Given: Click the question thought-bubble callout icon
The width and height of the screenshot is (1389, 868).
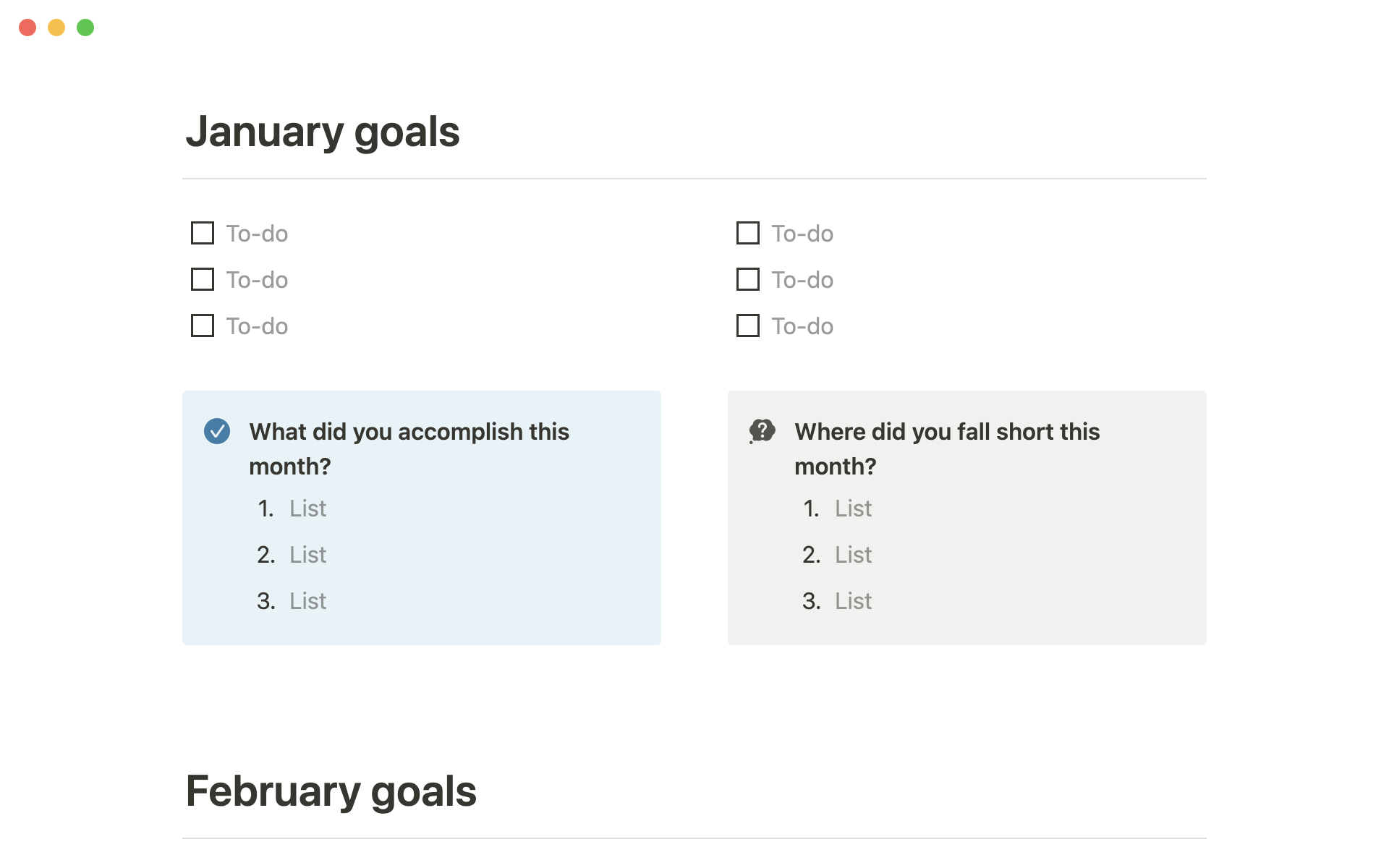Looking at the screenshot, I should coord(762,431).
